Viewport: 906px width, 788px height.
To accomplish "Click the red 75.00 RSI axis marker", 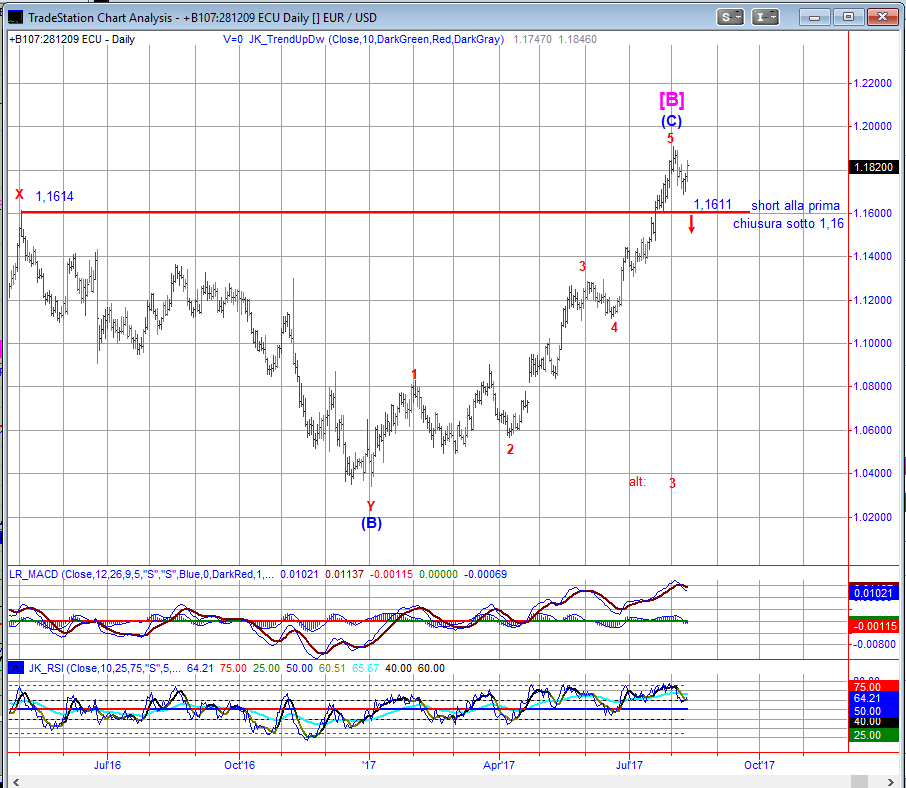I will tap(874, 687).
